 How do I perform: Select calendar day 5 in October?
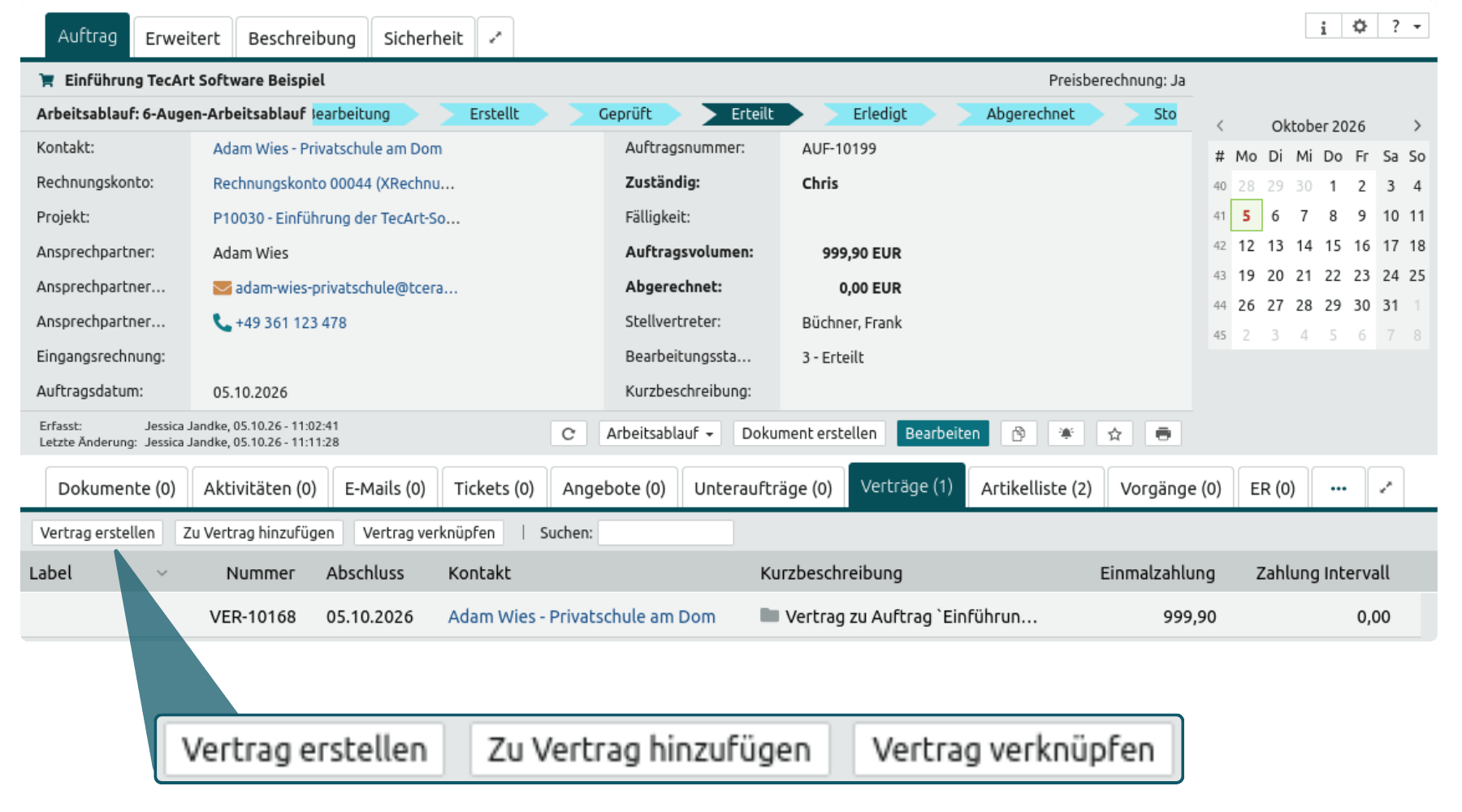pos(1246,216)
